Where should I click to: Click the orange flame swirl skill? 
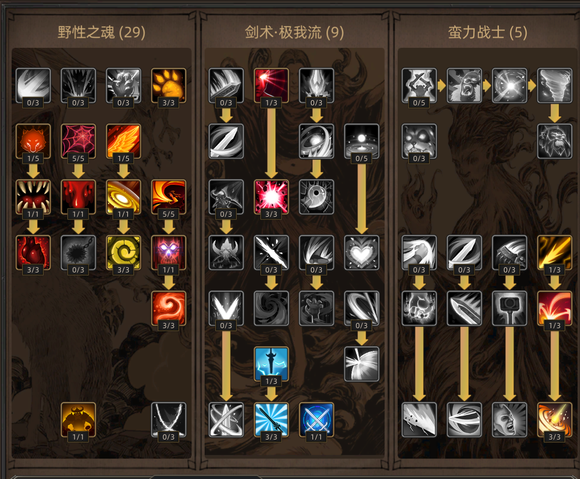(x=168, y=309)
